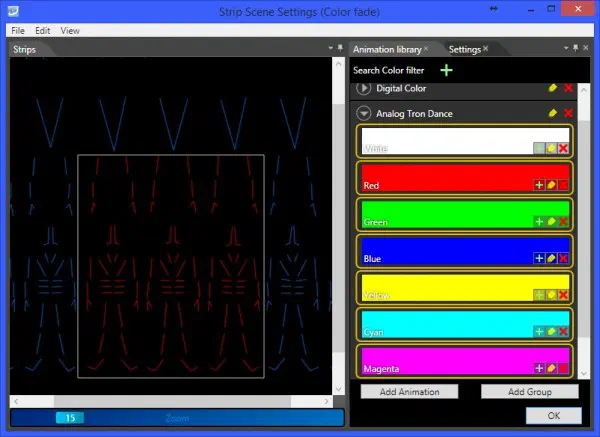Add the Magenta animation with plus icon
600x437 pixels.
pyautogui.click(x=539, y=368)
